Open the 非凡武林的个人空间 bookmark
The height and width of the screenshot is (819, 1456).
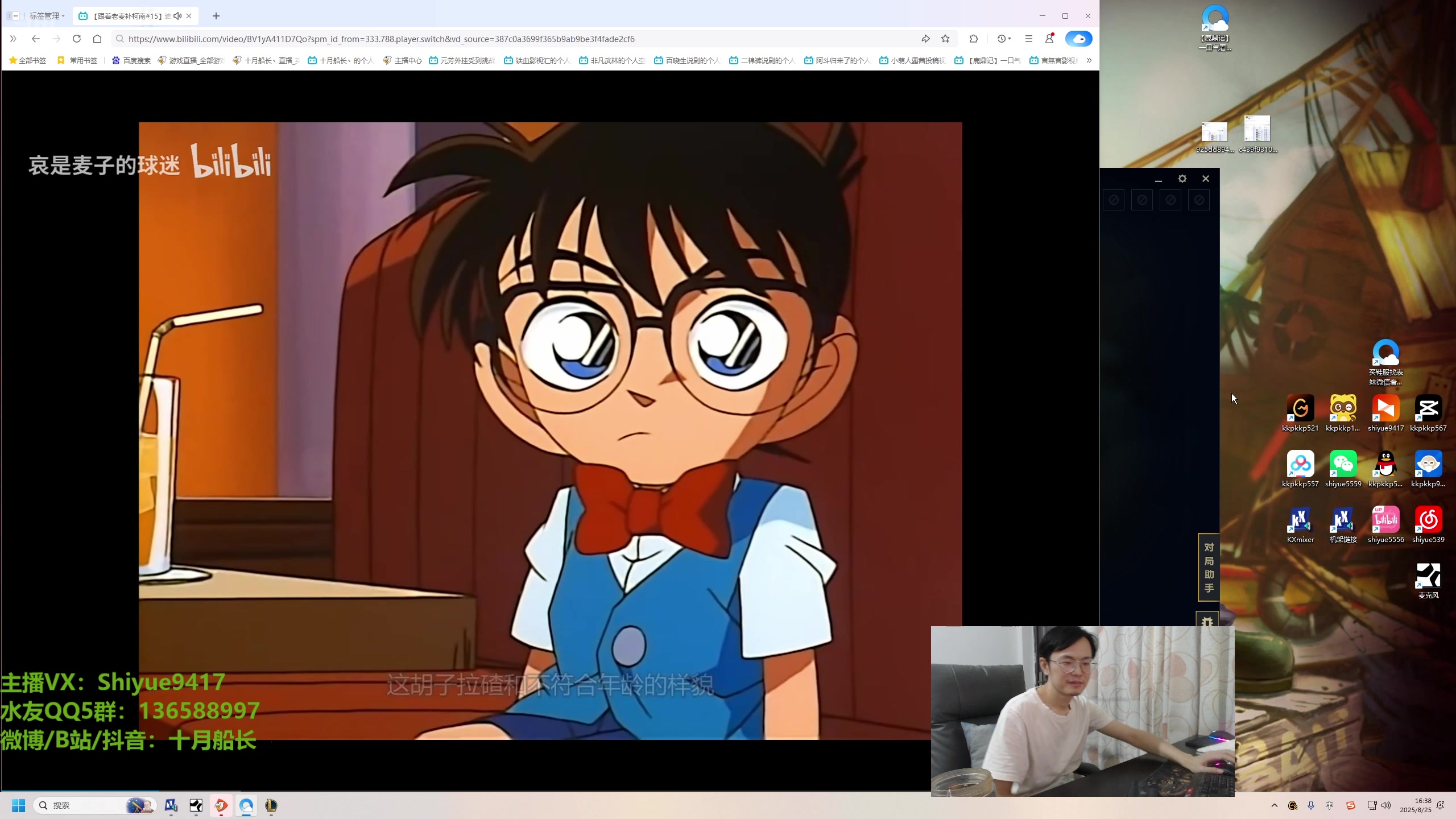pyautogui.click(x=612, y=60)
